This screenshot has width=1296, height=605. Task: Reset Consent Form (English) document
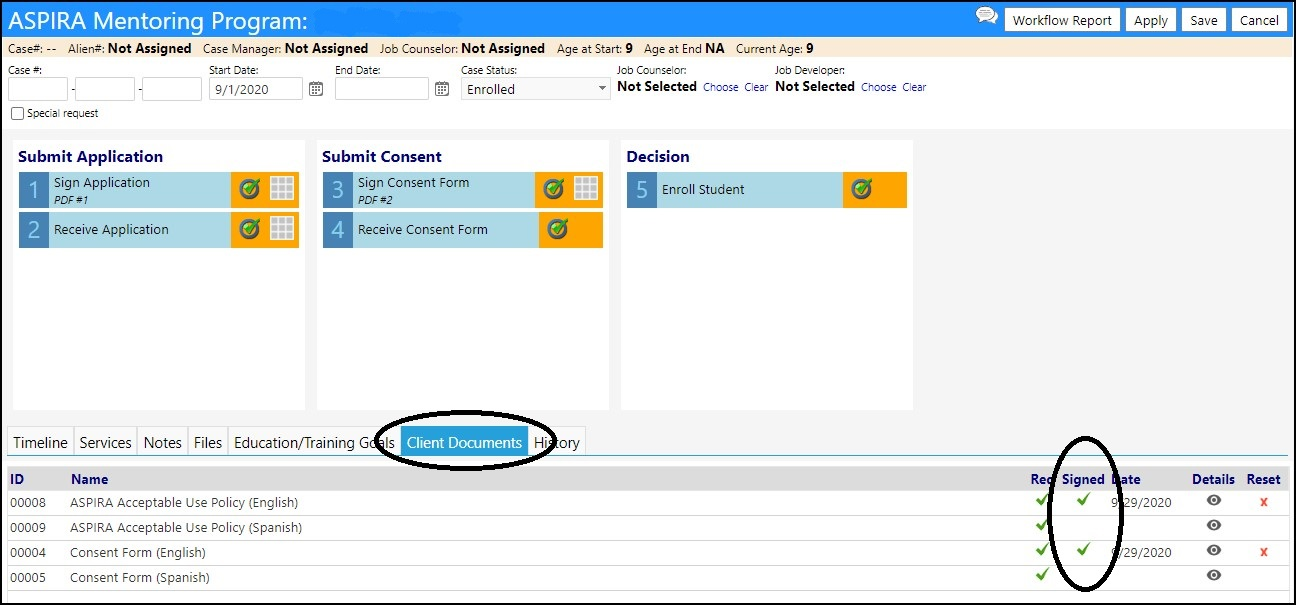[1264, 552]
